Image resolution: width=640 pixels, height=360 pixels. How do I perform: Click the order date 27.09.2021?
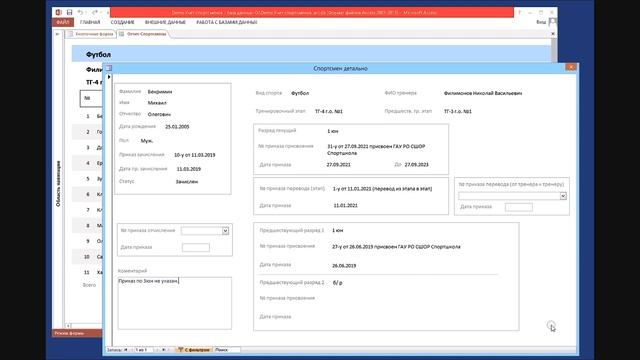(338, 165)
